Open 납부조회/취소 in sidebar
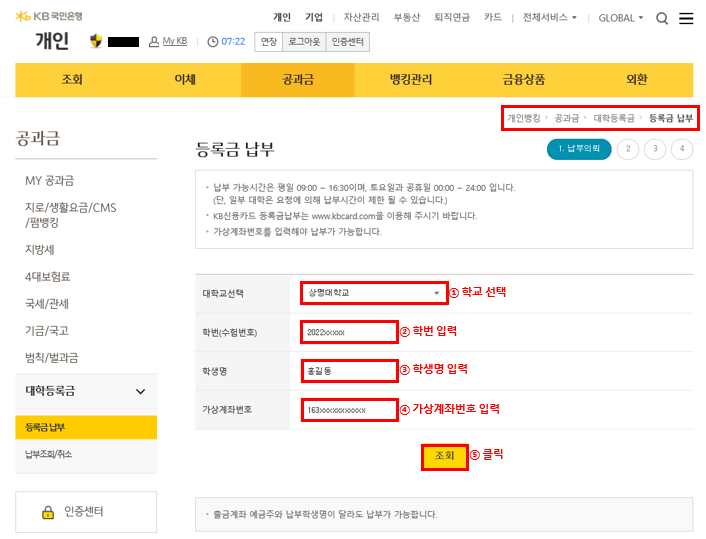The width and height of the screenshot is (706, 539). (x=48, y=454)
